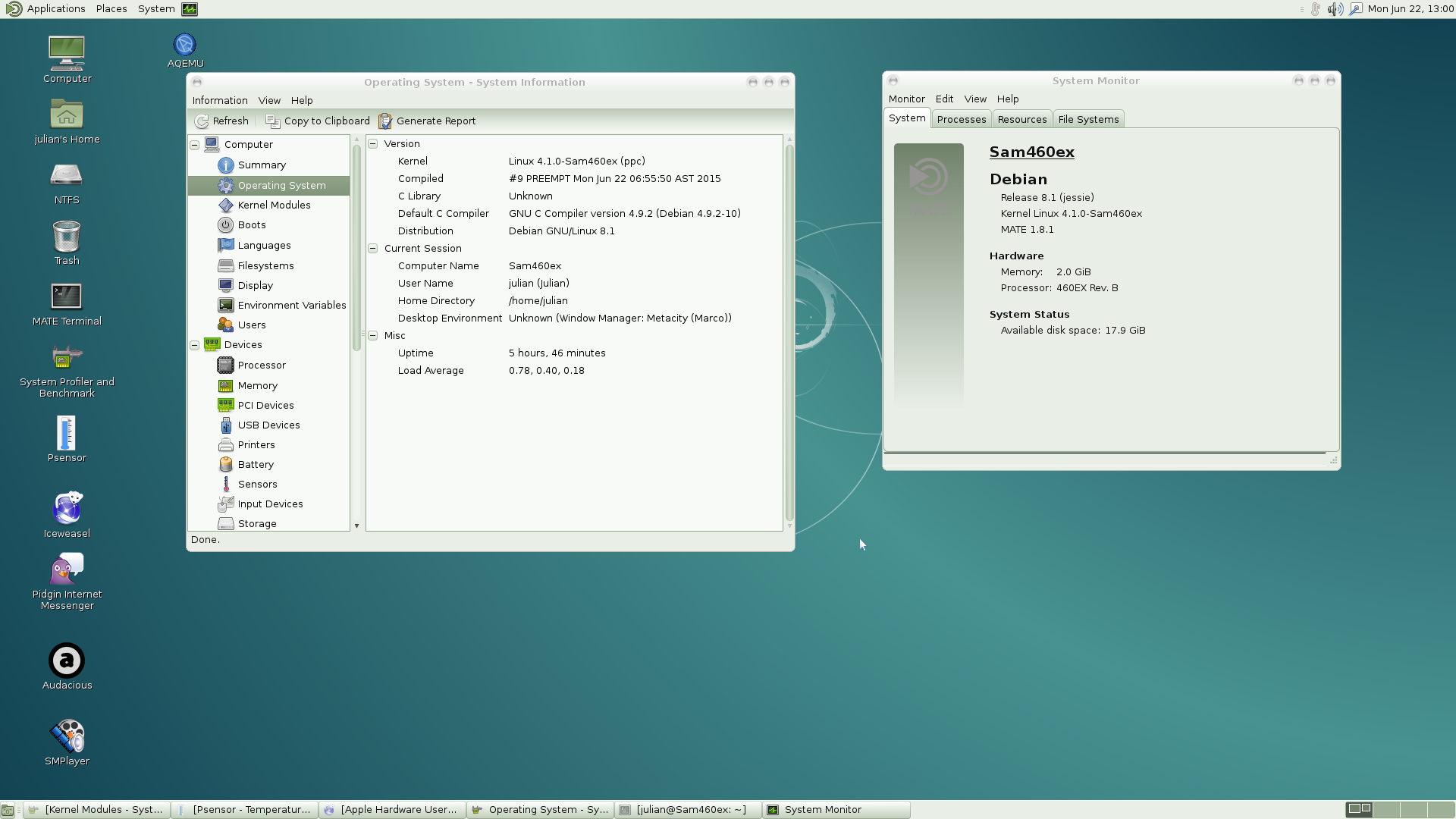Viewport: 1456px width, 819px height.
Task: Open the AQEMU desktop icon
Action: click(x=184, y=45)
